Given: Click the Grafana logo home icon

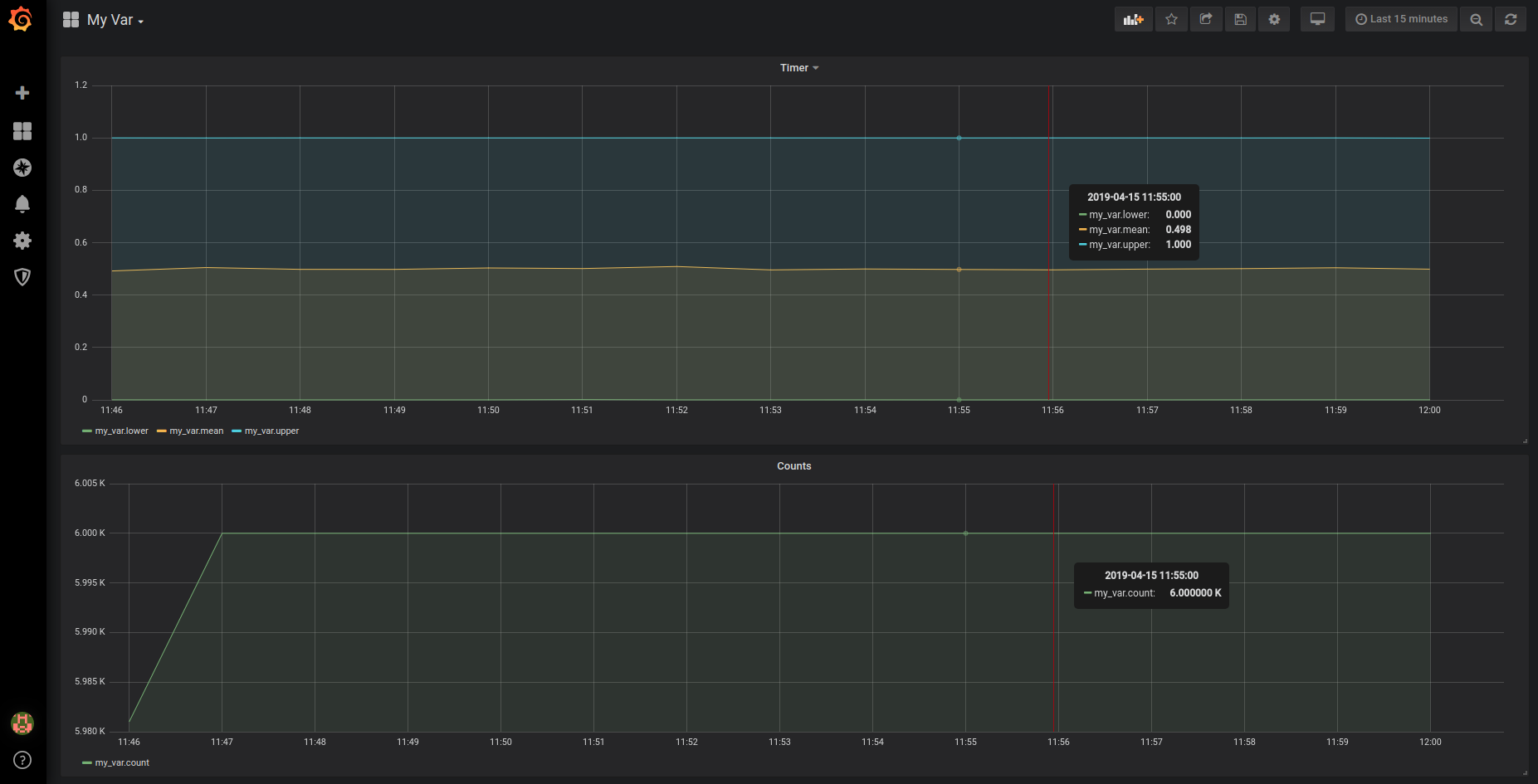Looking at the screenshot, I should click(21, 19).
